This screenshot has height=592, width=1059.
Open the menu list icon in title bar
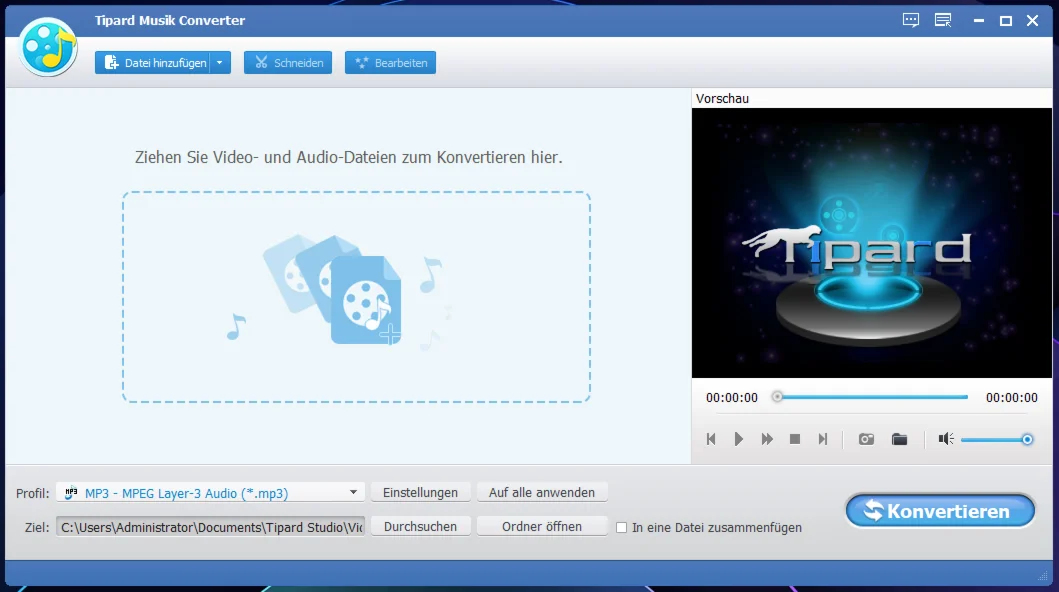942,20
